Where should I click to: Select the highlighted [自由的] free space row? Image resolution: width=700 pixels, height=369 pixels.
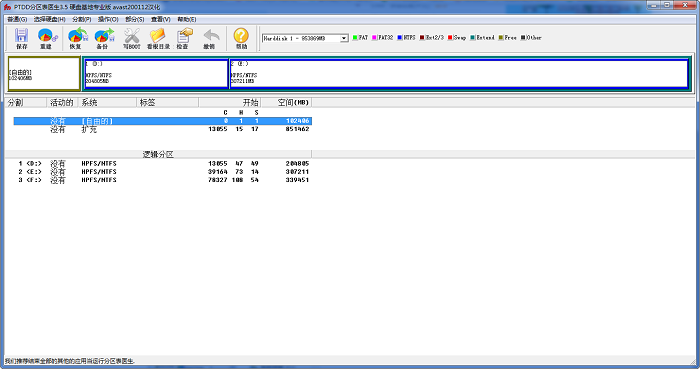tap(162, 121)
